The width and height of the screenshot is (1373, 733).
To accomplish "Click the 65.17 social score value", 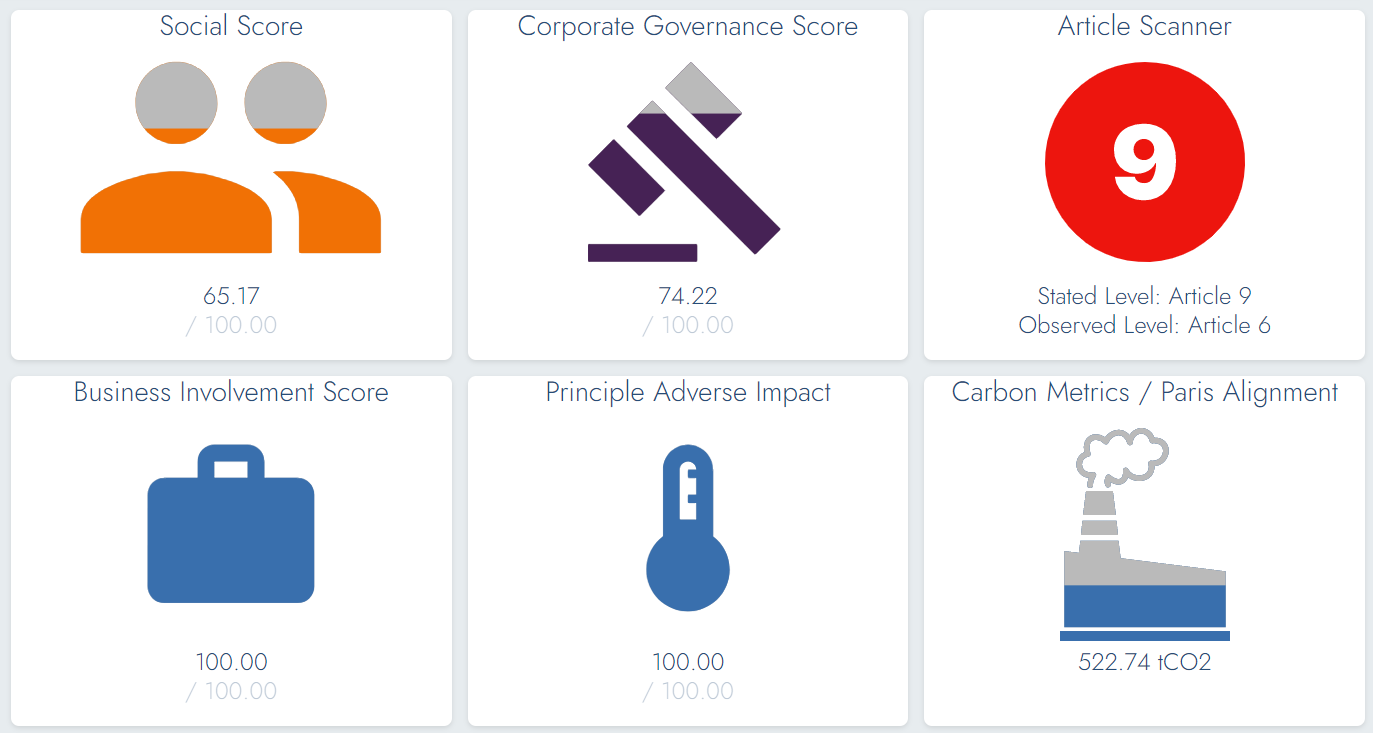I will tap(231, 296).
